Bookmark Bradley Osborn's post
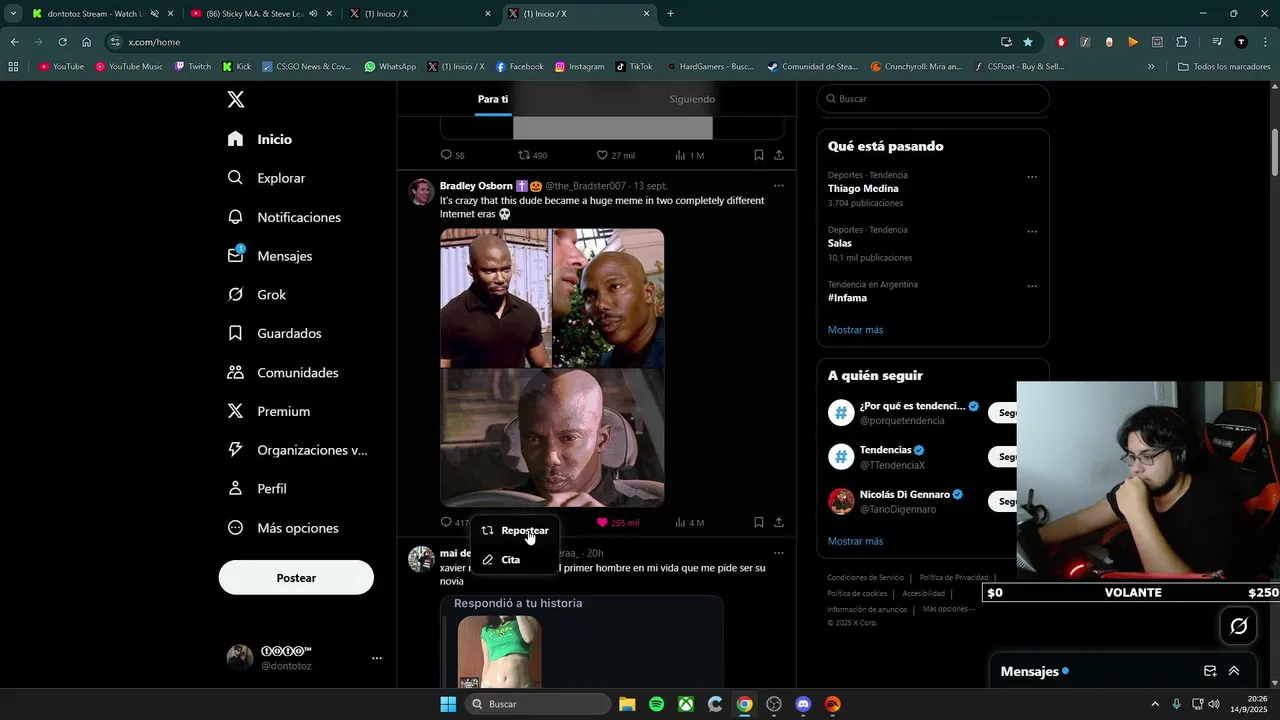 [x=759, y=522]
